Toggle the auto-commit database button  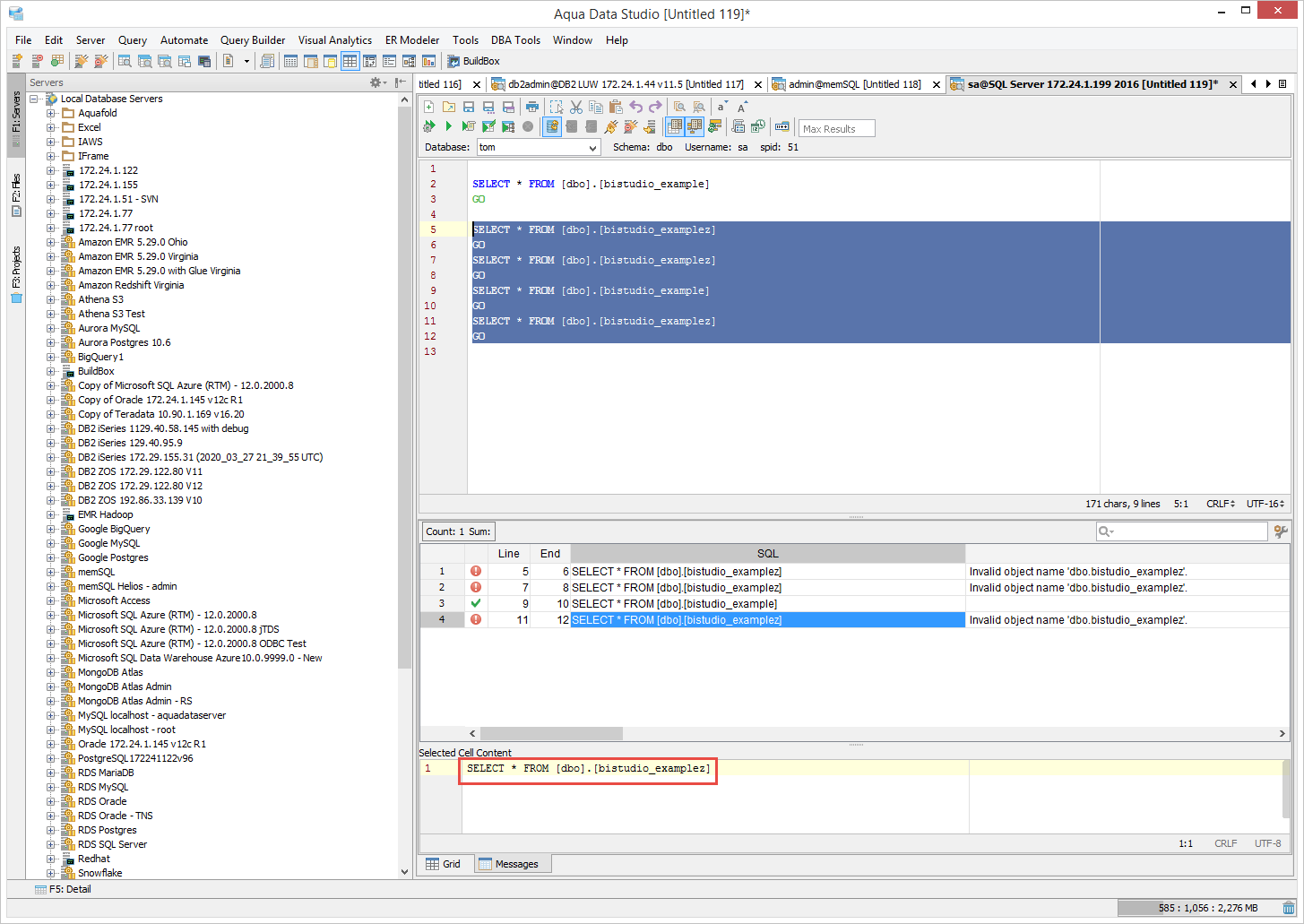coord(552,126)
